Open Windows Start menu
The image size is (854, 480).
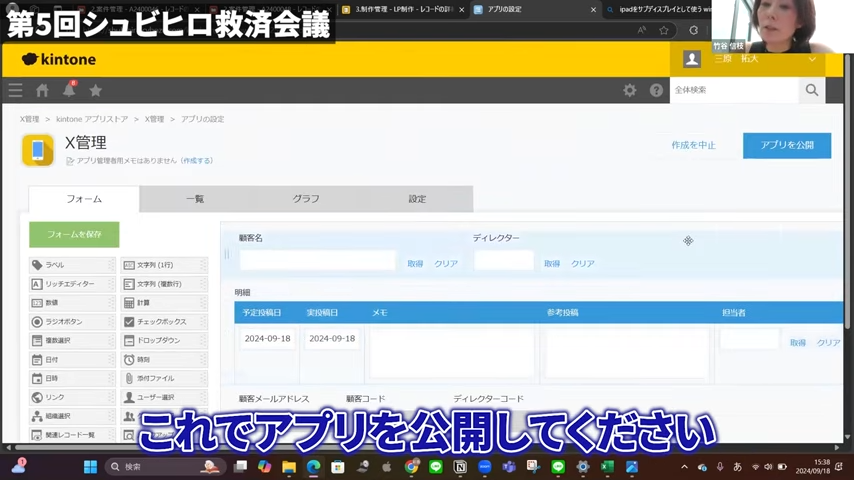90,467
